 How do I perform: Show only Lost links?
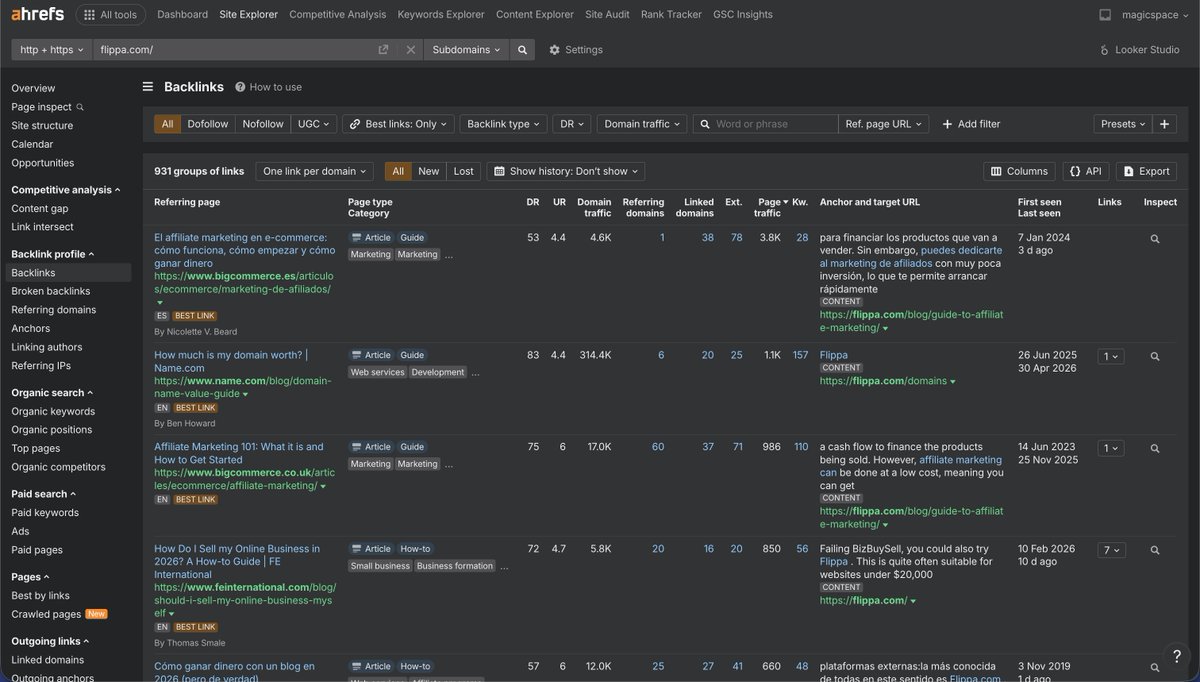tap(463, 171)
